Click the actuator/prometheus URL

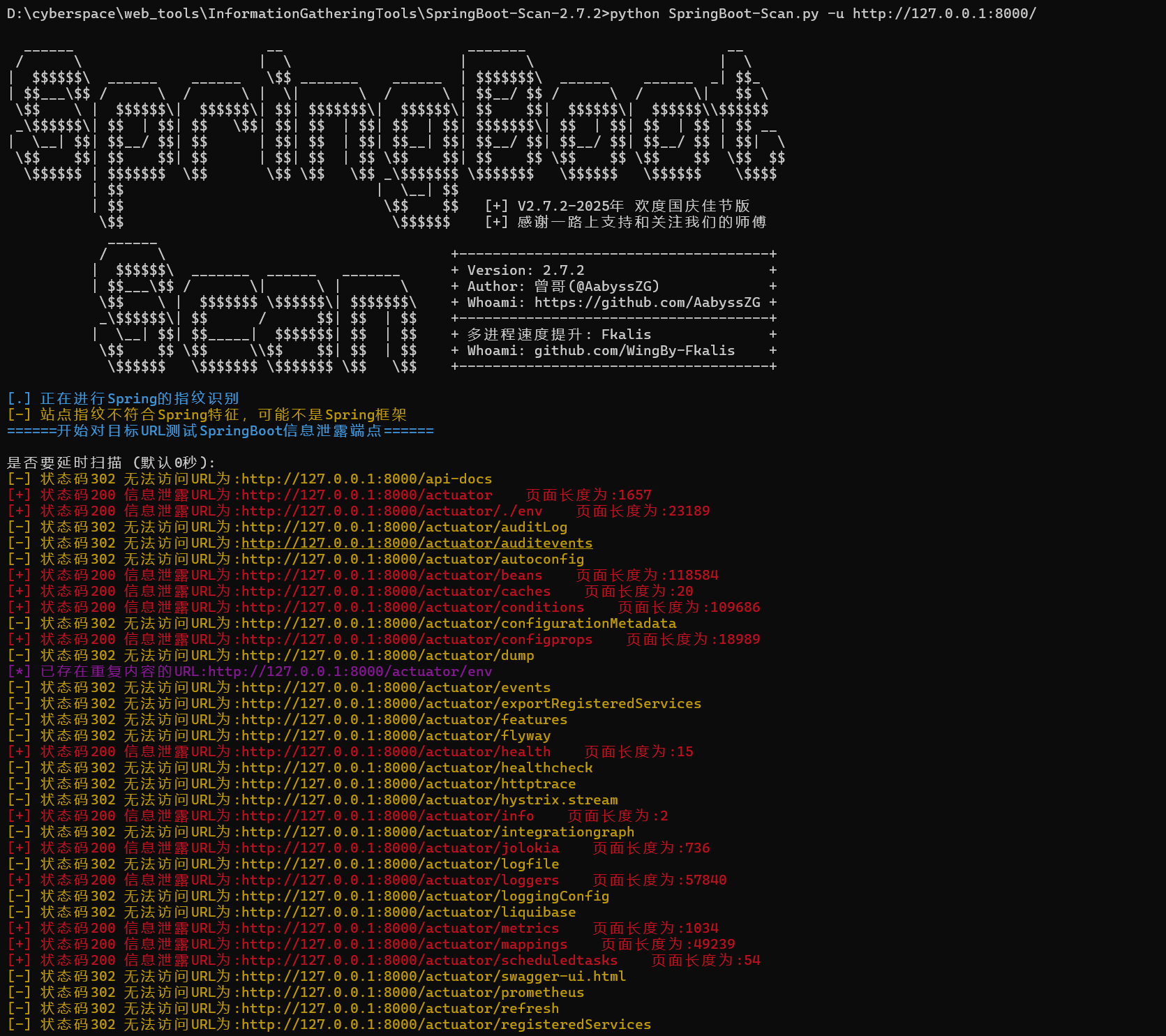point(412,992)
